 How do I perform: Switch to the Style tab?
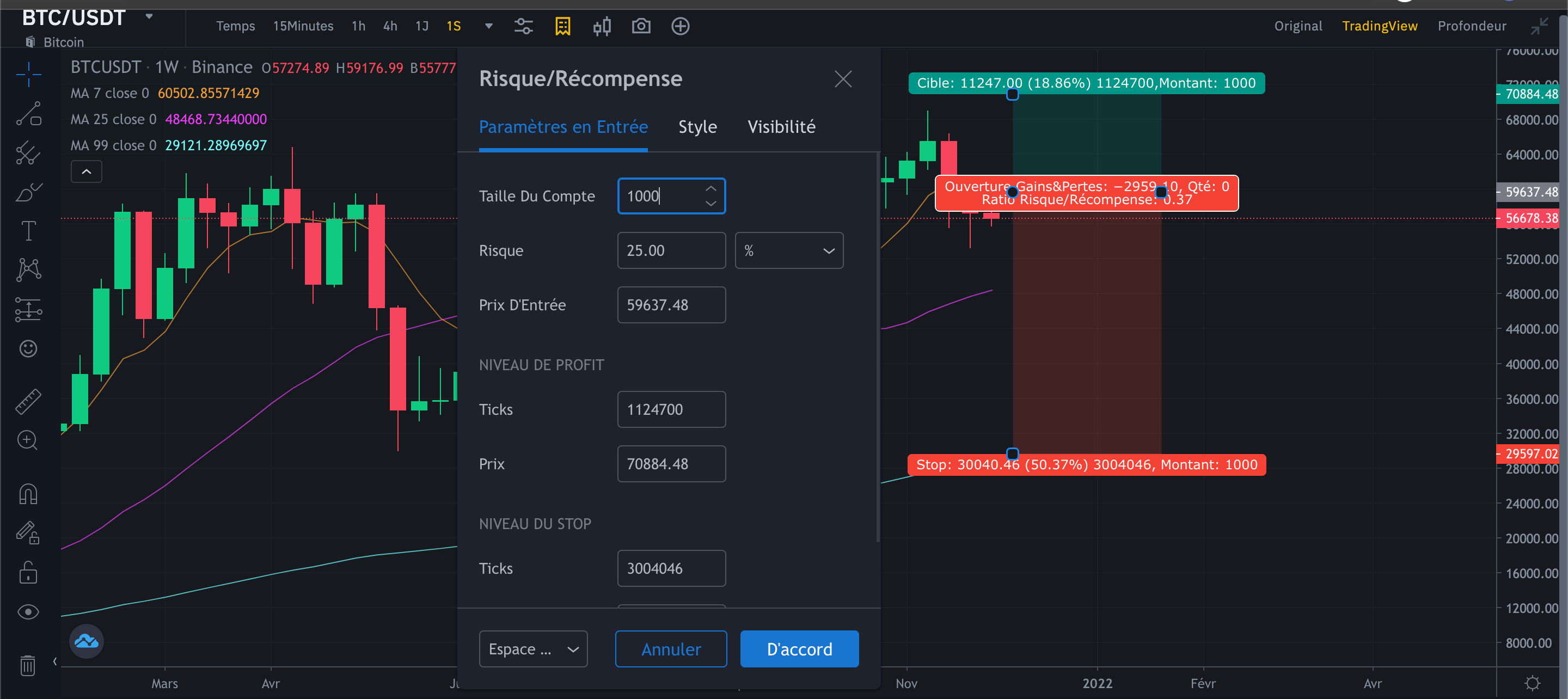pyautogui.click(x=697, y=127)
